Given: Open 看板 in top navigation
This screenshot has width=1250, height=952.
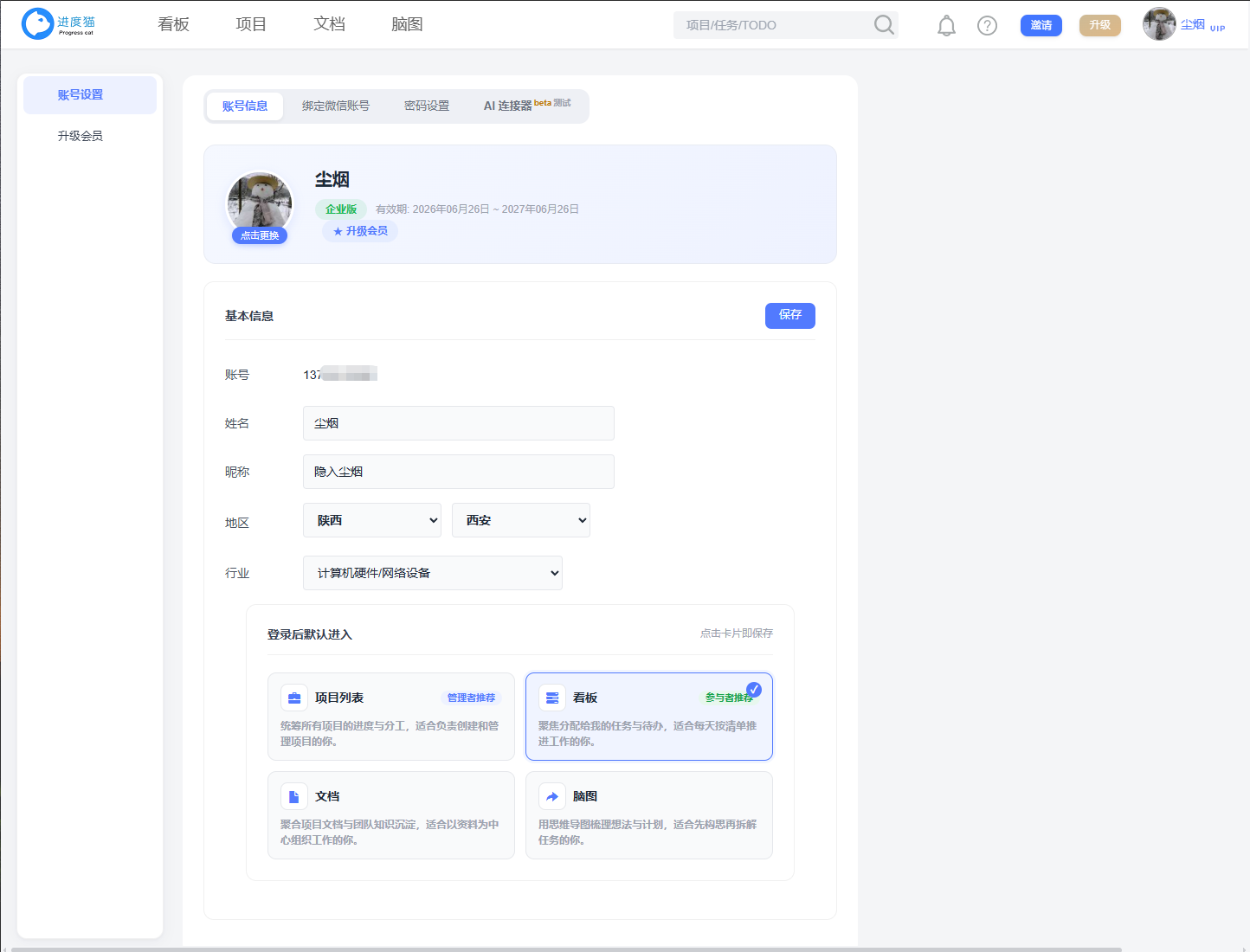Looking at the screenshot, I should pyautogui.click(x=173, y=24).
